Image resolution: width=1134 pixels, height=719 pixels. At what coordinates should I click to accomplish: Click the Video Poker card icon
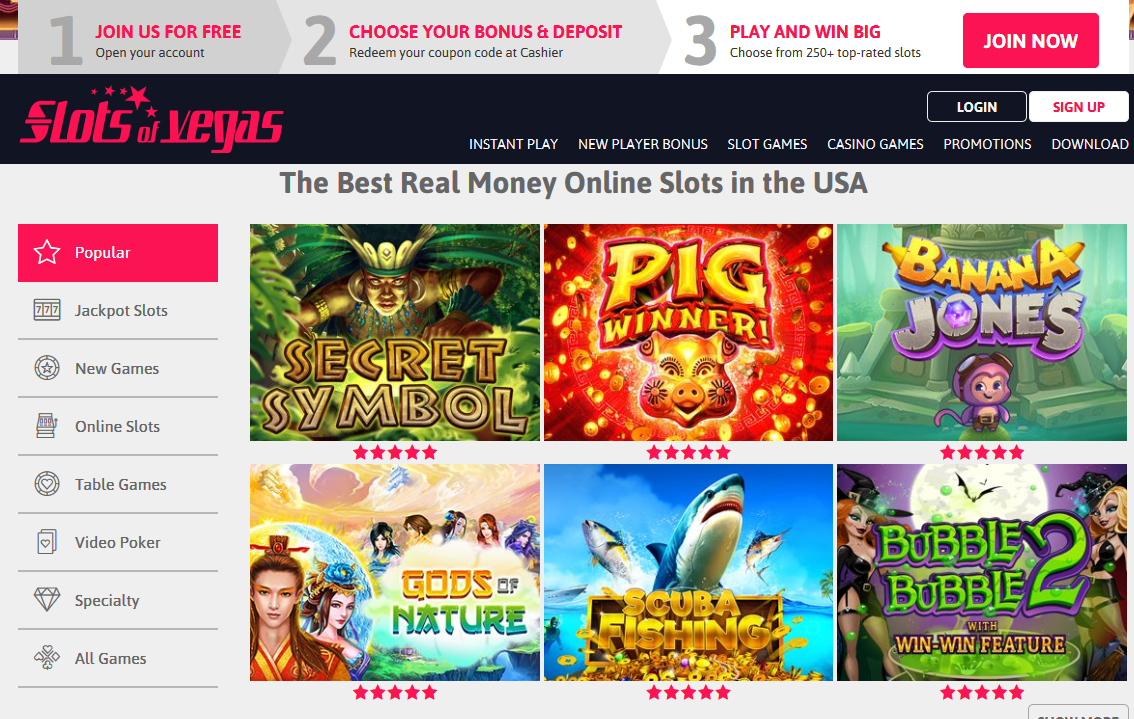pos(47,542)
